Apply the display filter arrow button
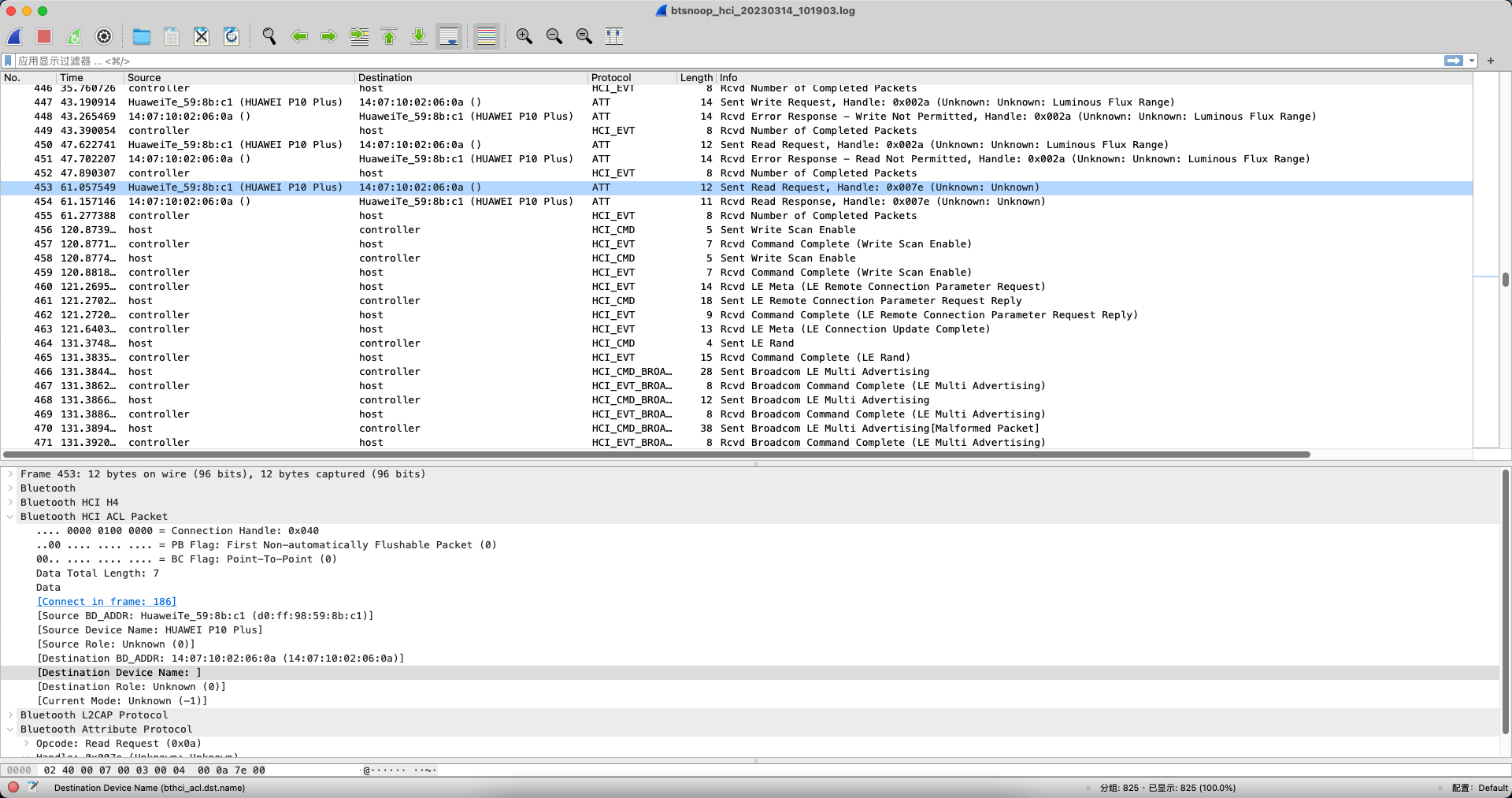The image size is (1512, 798). tap(1454, 61)
